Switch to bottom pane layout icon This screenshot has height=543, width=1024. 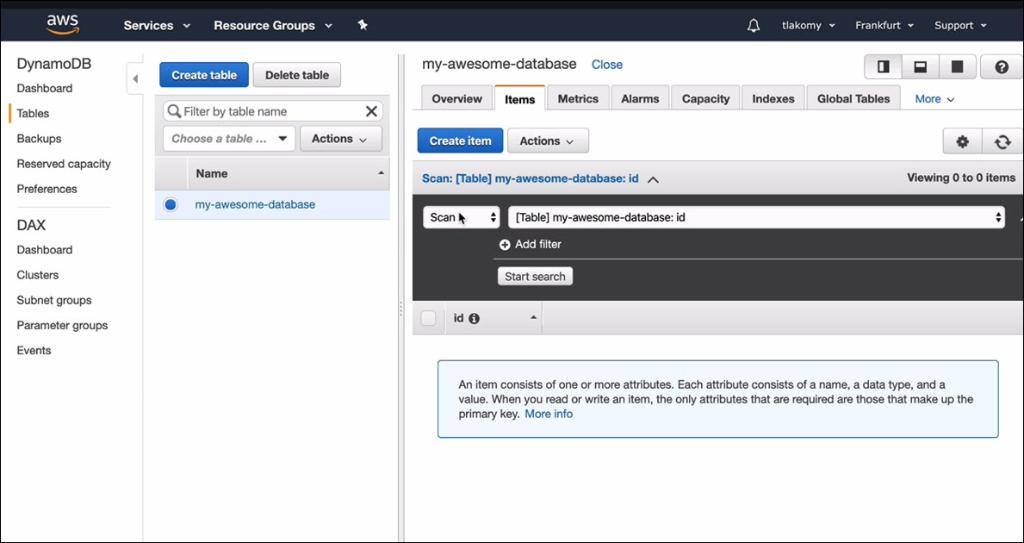pyautogui.click(x=920, y=67)
